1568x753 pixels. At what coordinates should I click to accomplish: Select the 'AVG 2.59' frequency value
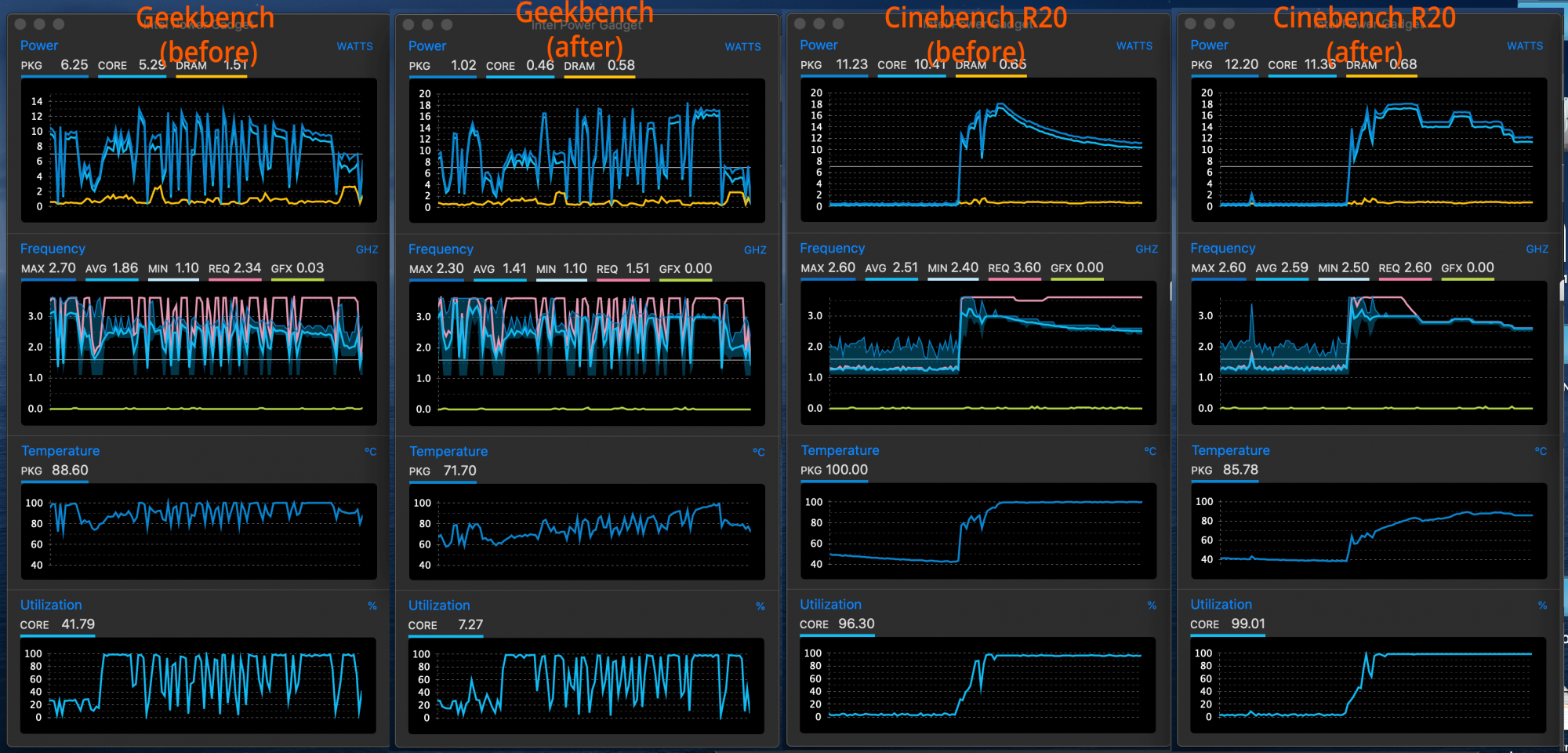pyautogui.click(x=1282, y=268)
